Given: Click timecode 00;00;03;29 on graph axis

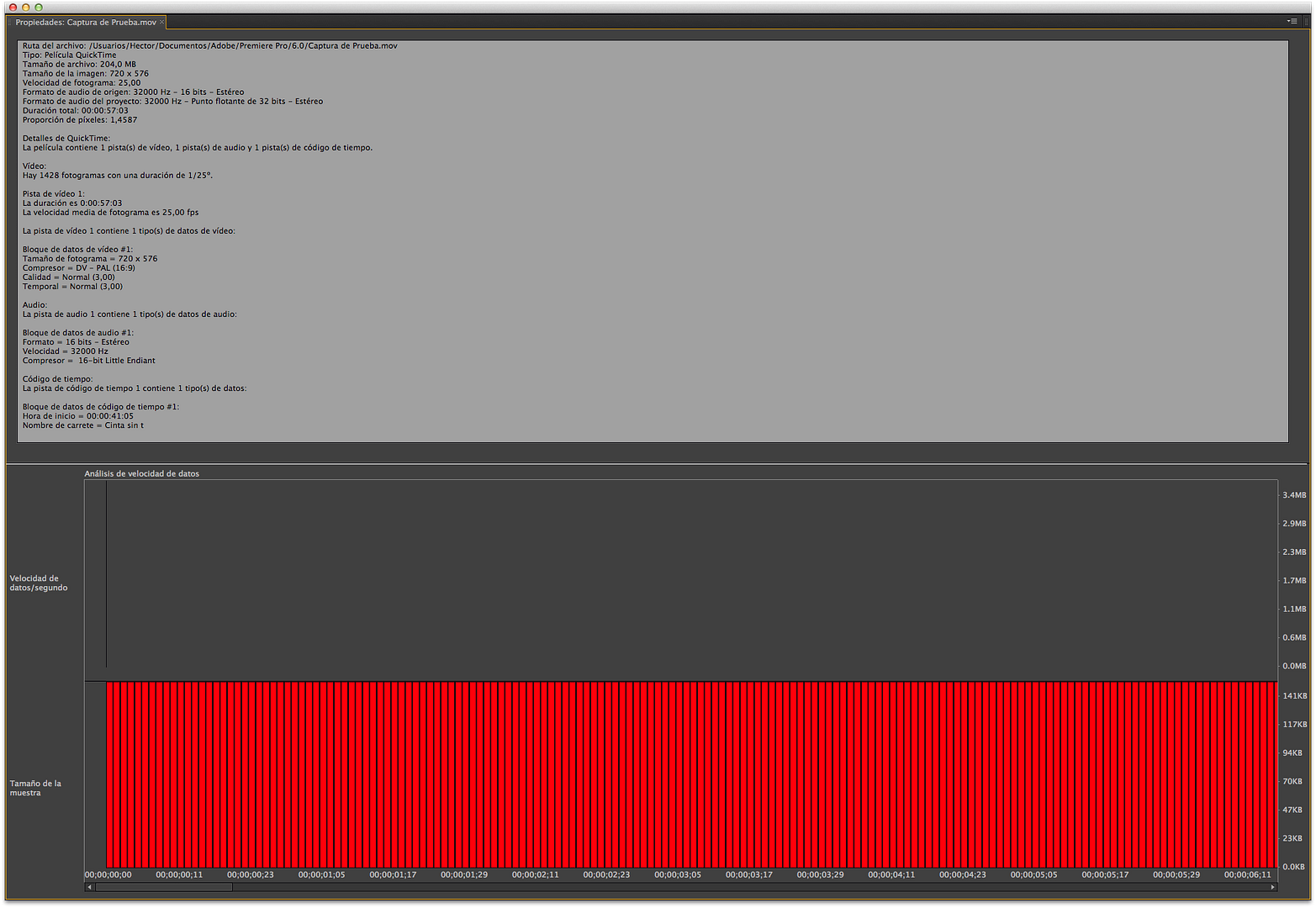Looking at the screenshot, I should [820, 875].
